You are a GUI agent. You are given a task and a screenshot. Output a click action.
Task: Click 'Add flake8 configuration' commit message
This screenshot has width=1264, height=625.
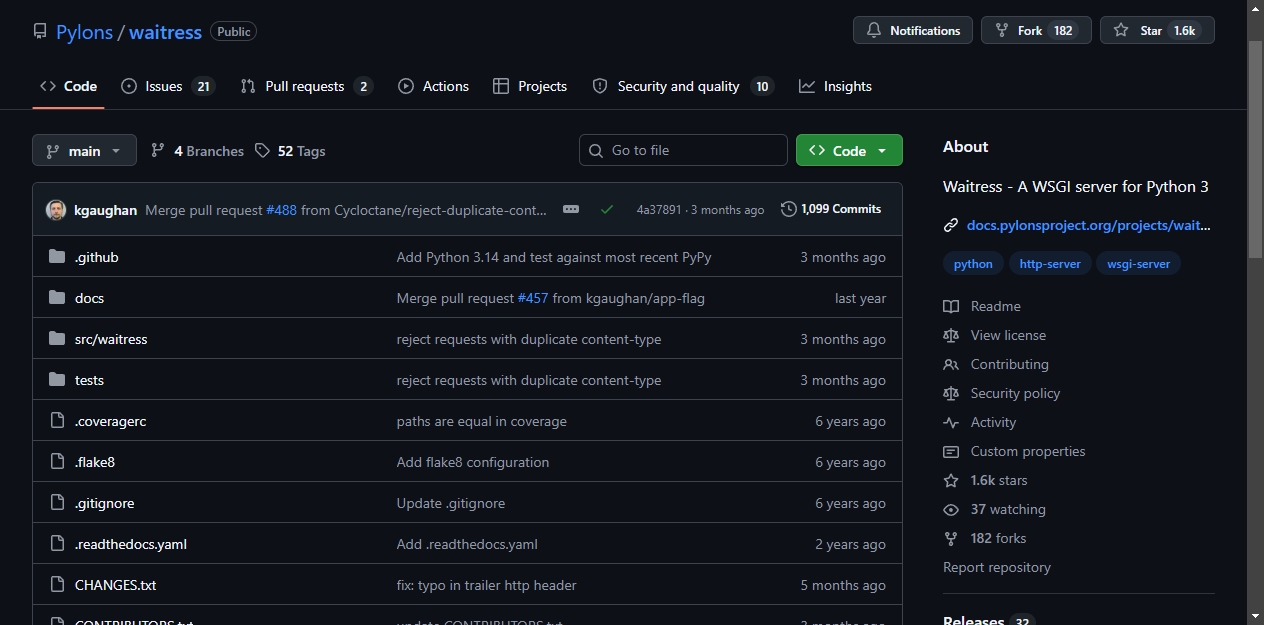pyautogui.click(x=473, y=462)
